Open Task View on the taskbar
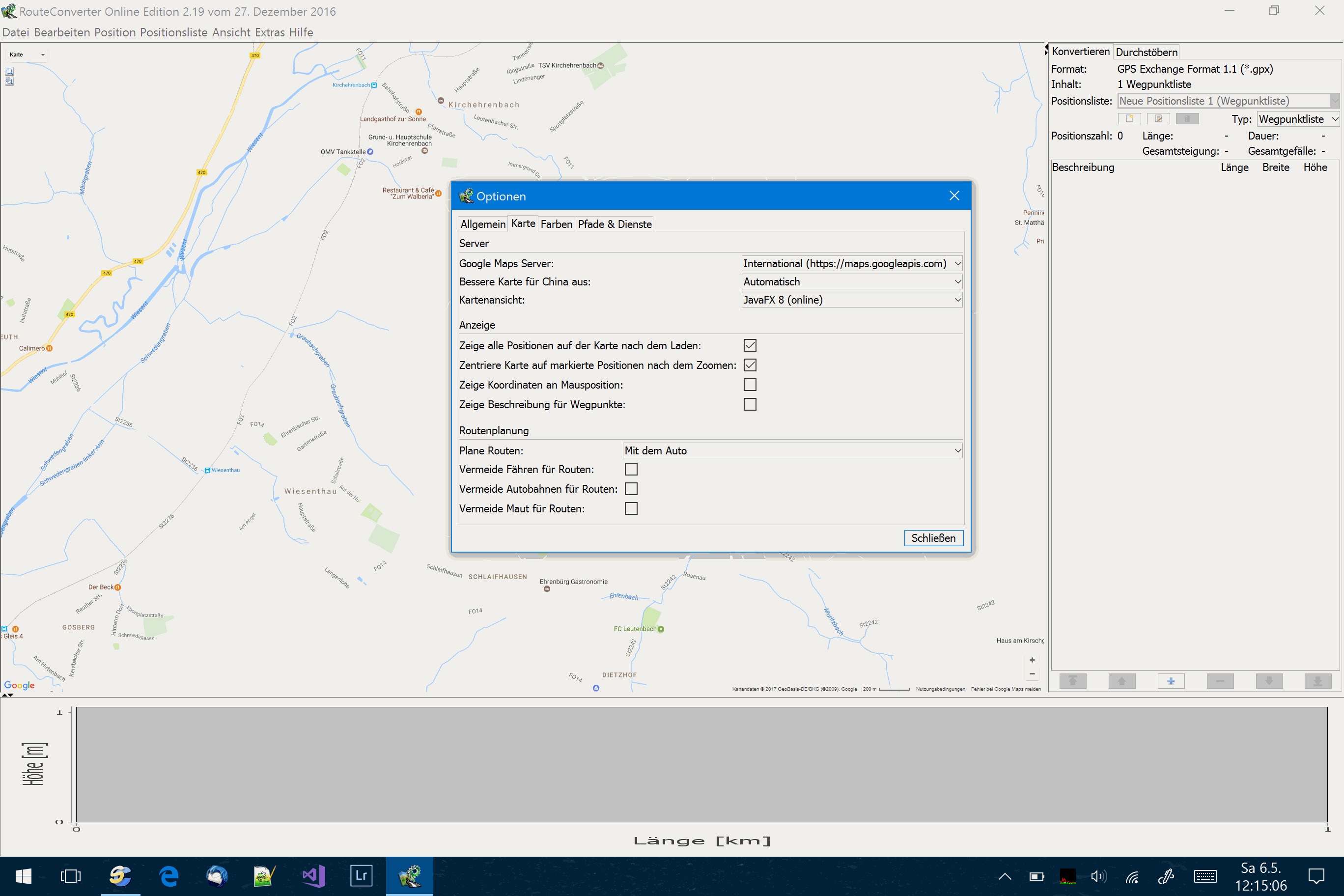 tap(71, 876)
